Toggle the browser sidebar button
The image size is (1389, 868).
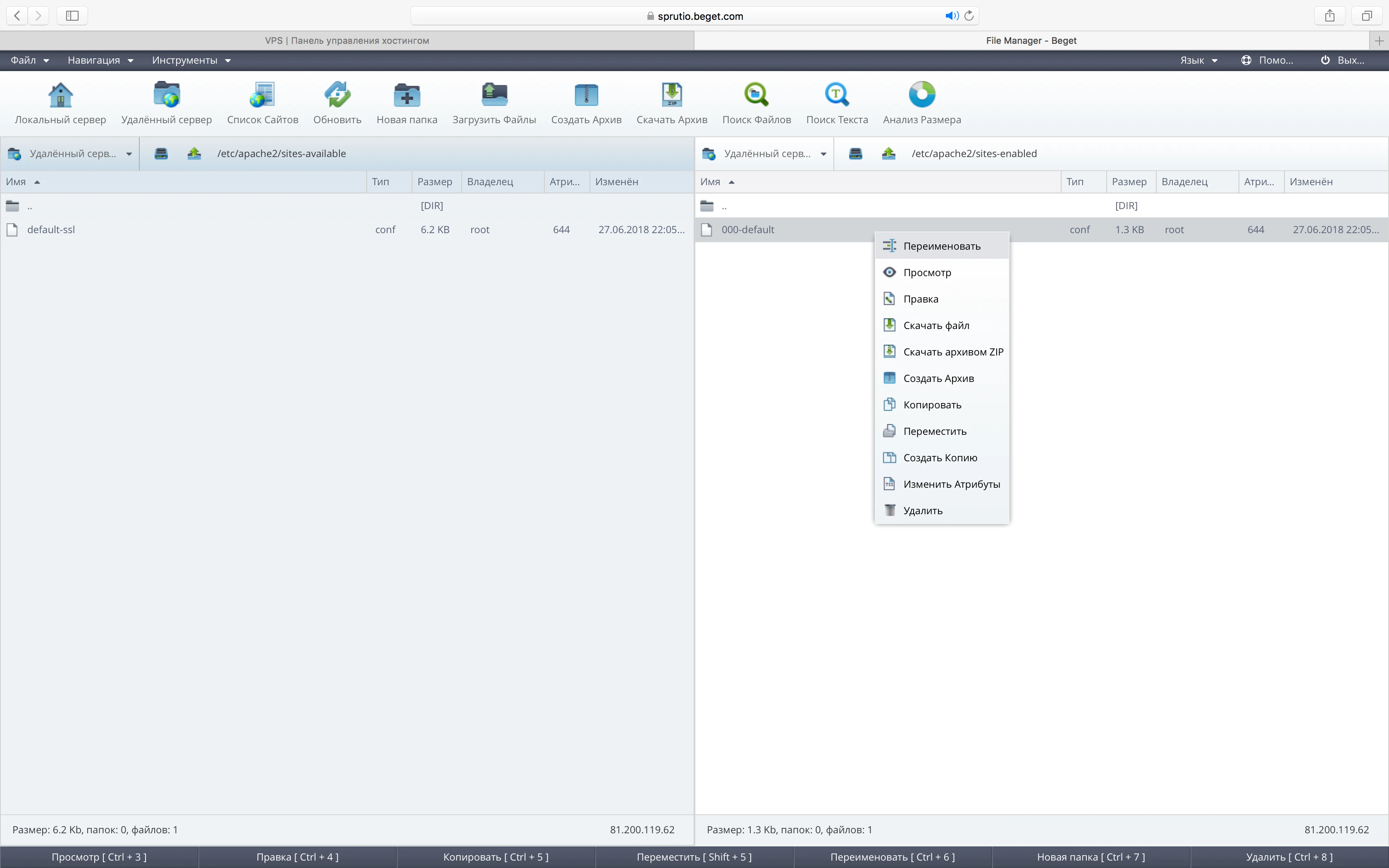[72, 16]
